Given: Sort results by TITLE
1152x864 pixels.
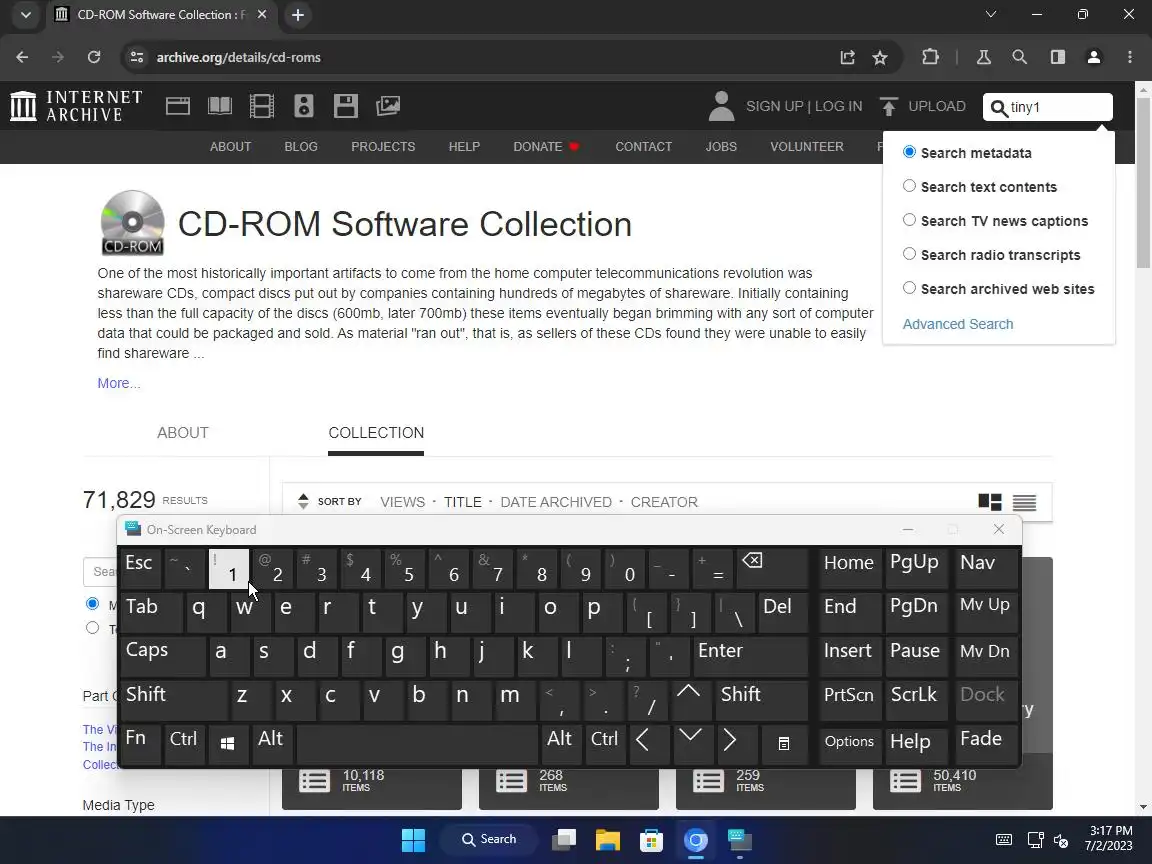Looking at the screenshot, I should point(463,502).
